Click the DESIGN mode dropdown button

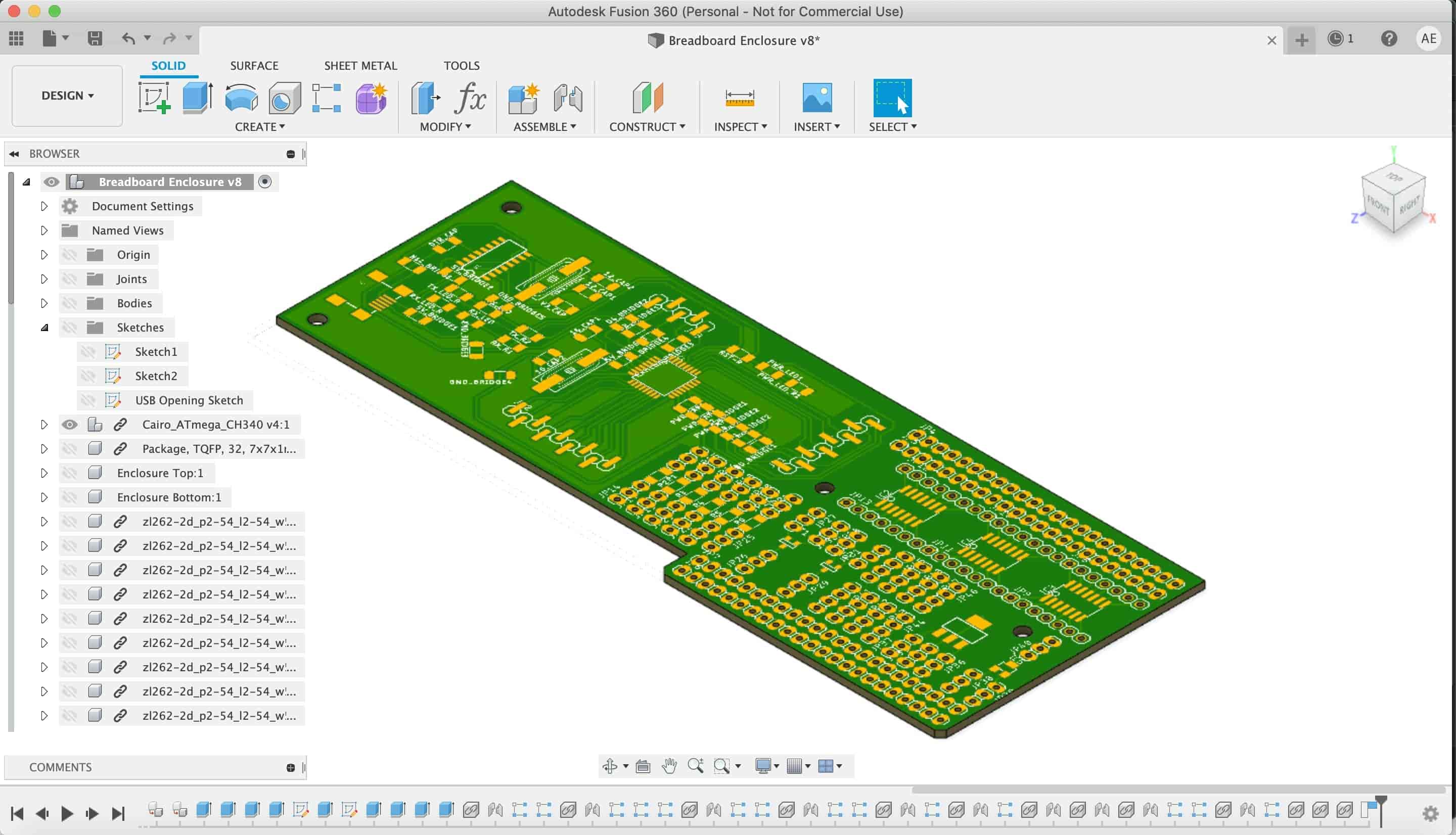pyautogui.click(x=67, y=95)
